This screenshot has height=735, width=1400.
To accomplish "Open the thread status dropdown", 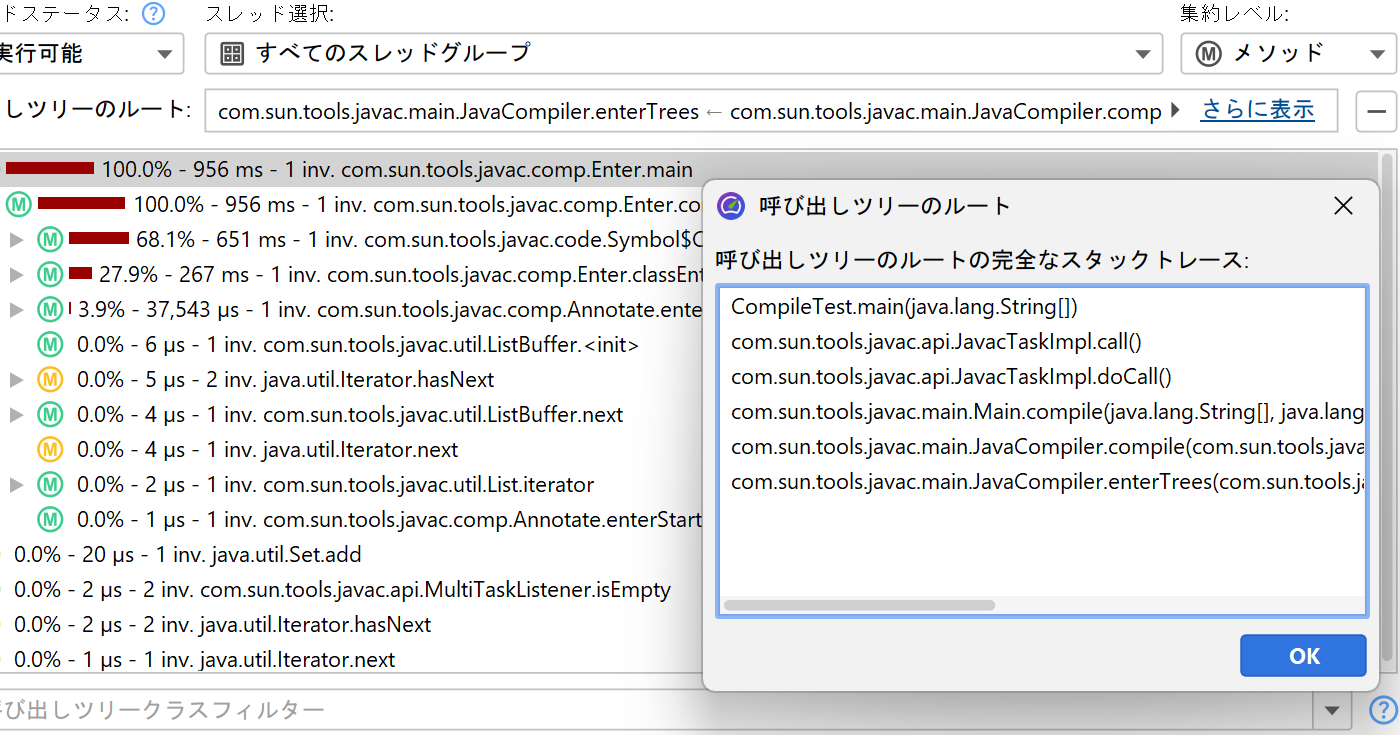I will (90, 53).
